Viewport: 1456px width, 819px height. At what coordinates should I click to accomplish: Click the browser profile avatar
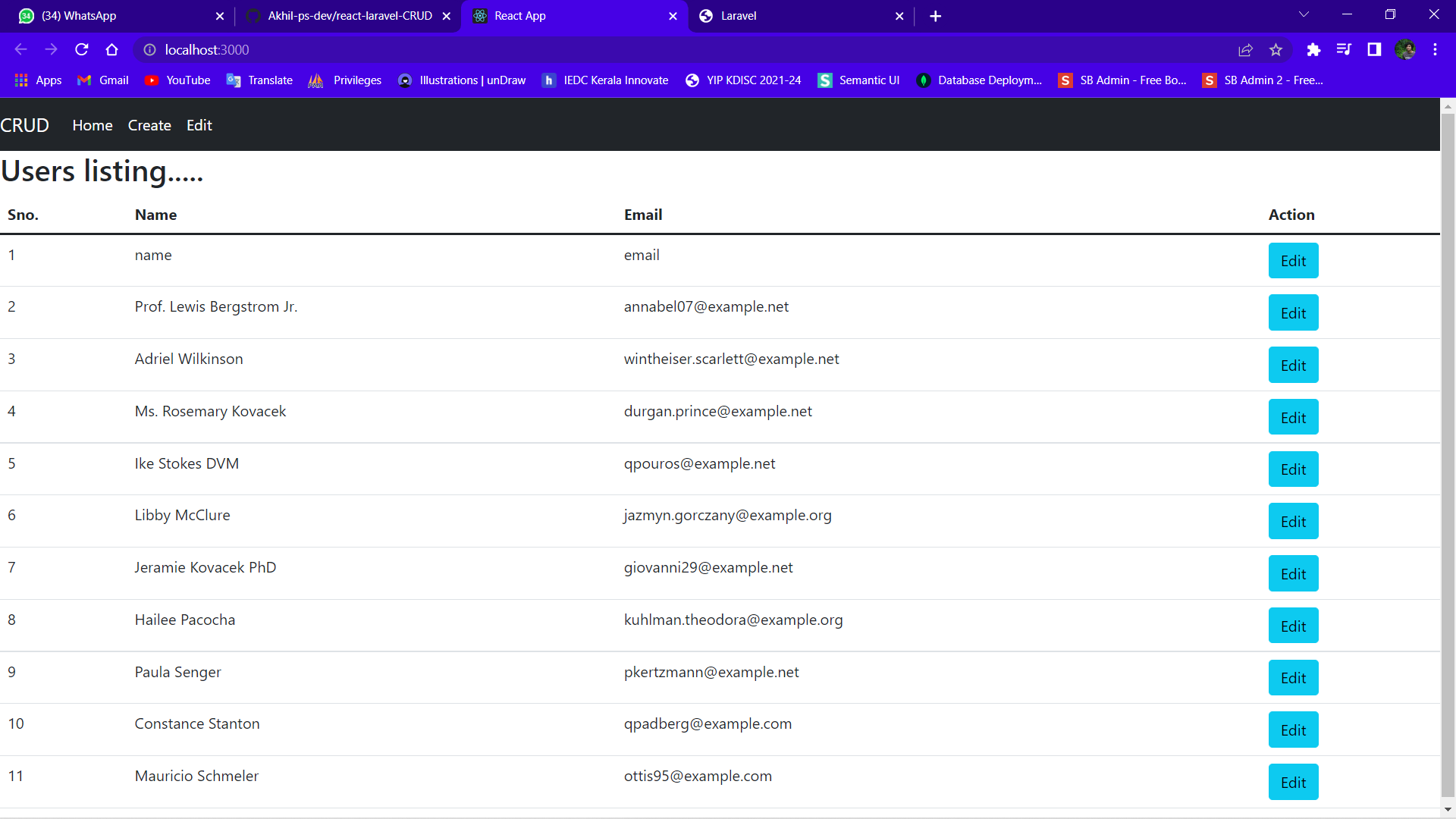click(x=1407, y=49)
